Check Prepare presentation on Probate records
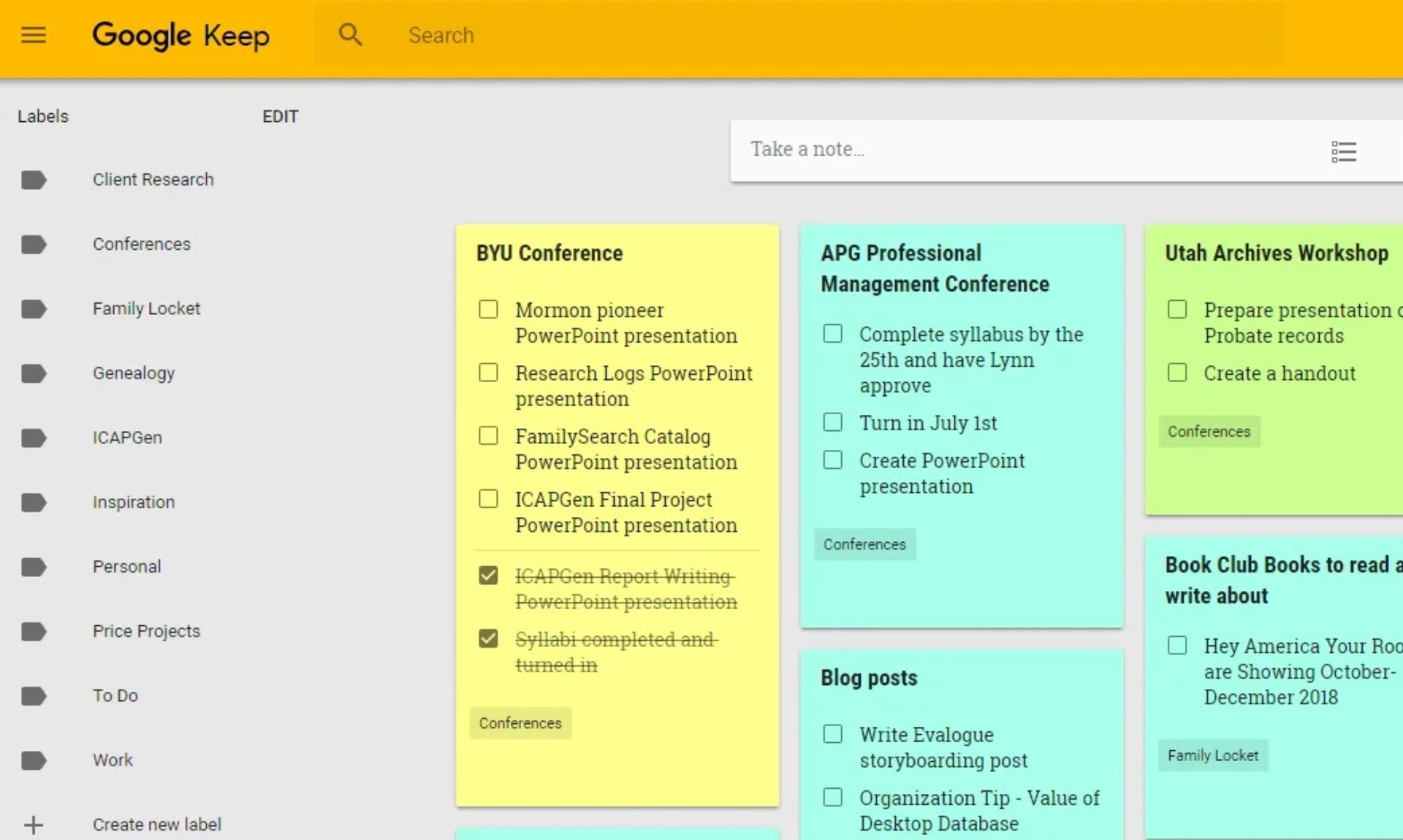 tap(1177, 309)
